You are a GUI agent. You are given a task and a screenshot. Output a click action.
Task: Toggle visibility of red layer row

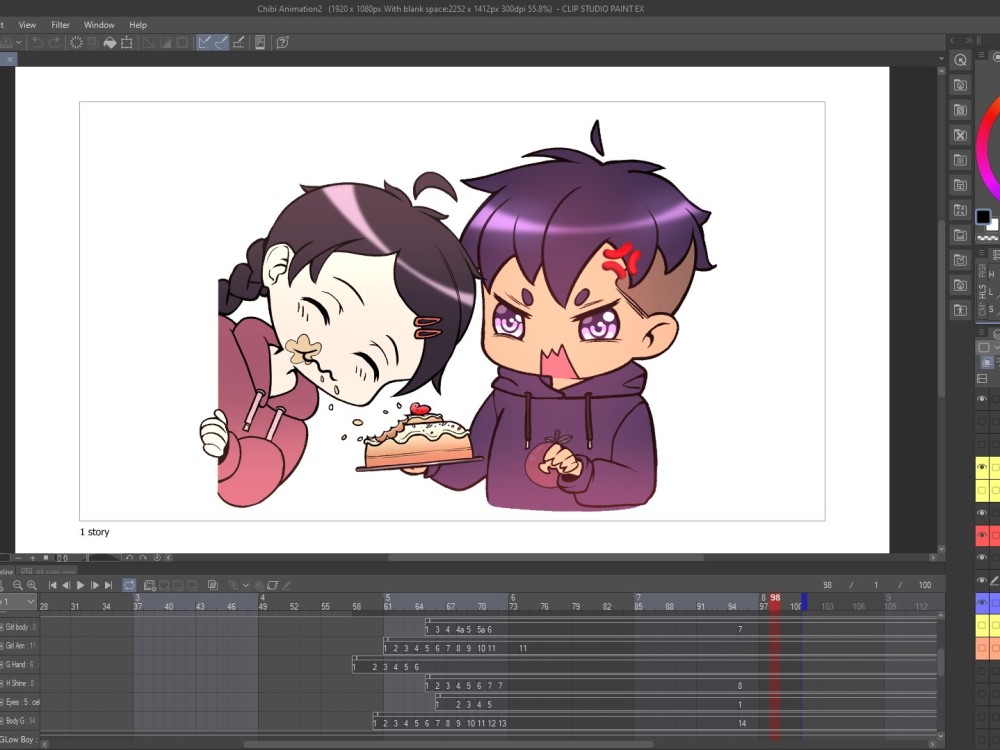(x=982, y=535)
